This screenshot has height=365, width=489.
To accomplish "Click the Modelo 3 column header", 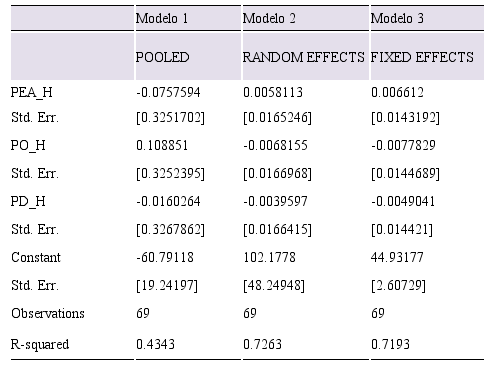I will (x=397, y=18).
